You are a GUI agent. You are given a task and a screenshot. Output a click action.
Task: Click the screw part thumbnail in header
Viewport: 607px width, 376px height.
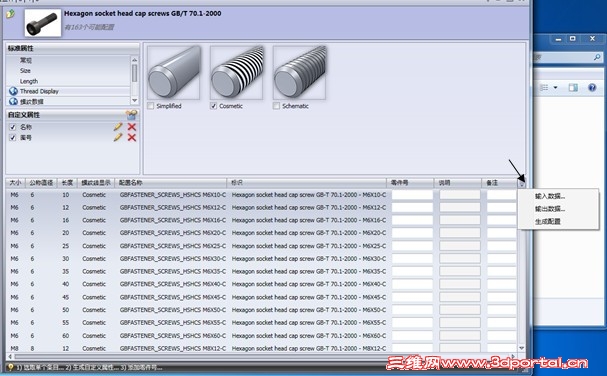coord(43,23)
